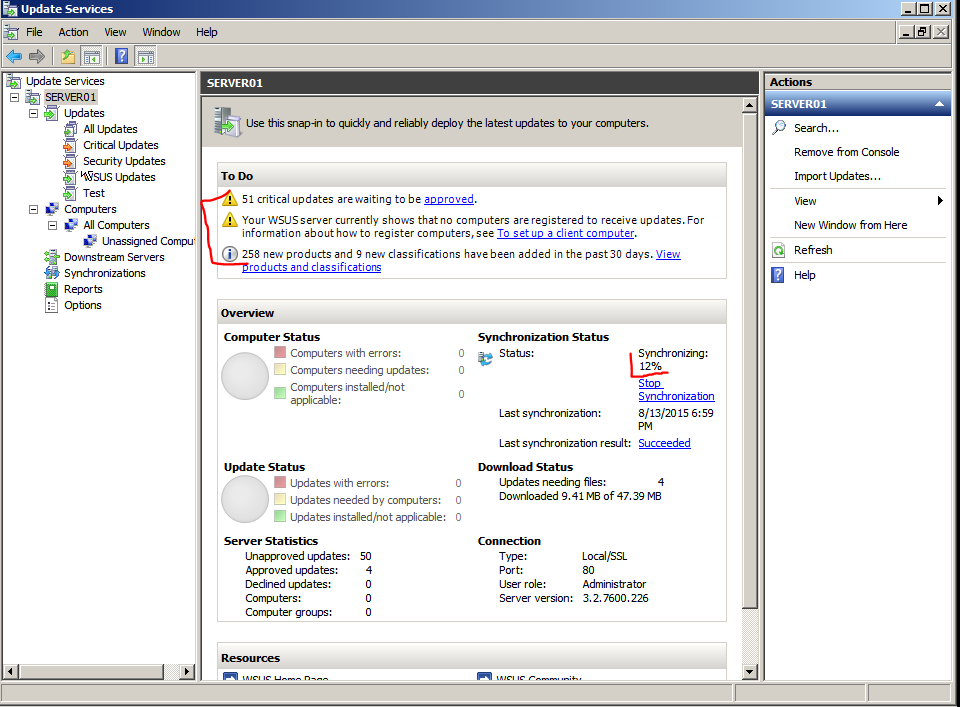Click the Synchronizations icon in tree
The image size is (960, 707).
tap(52, 273)
